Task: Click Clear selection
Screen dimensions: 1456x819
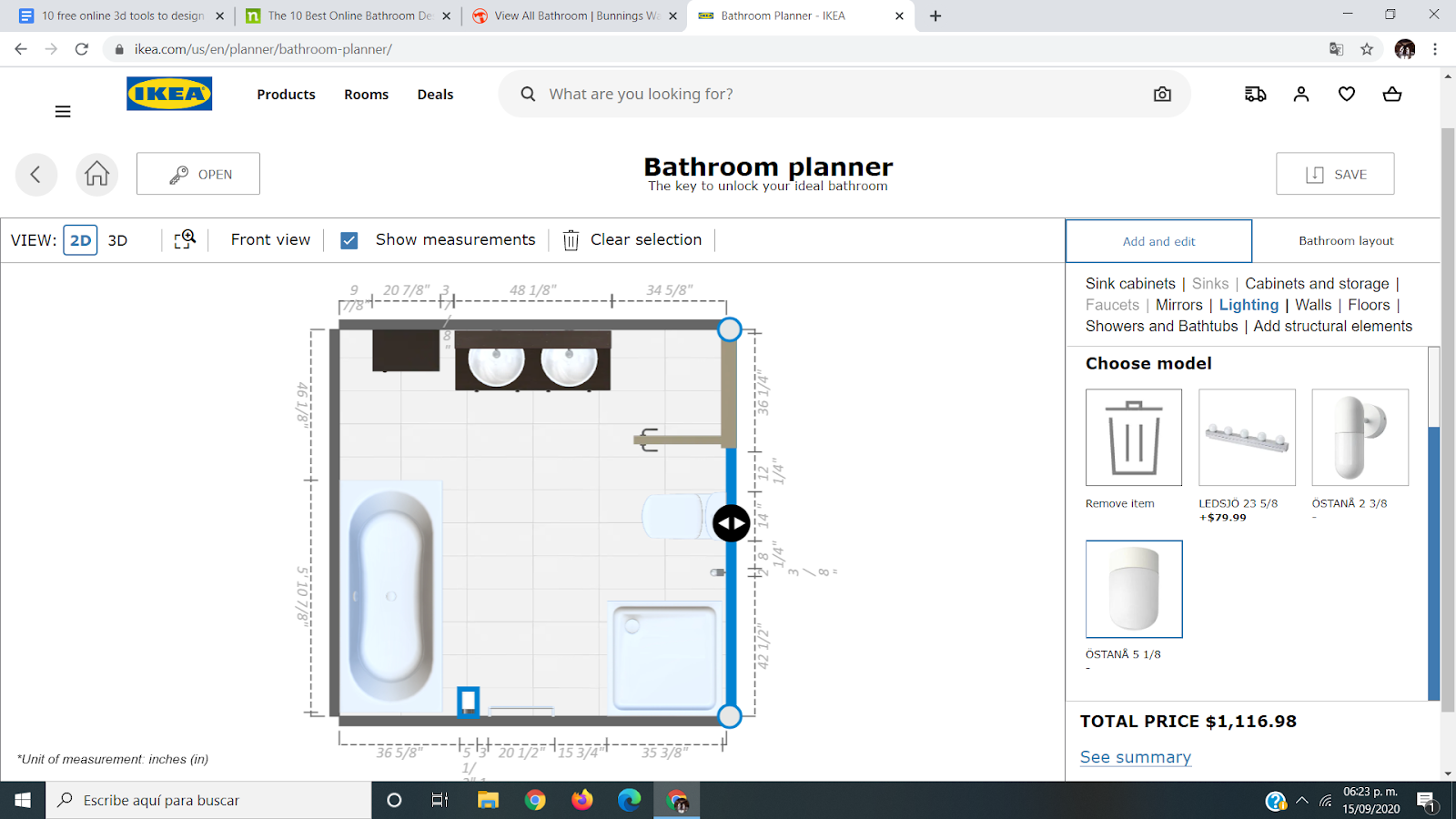Action: [633, 239]
